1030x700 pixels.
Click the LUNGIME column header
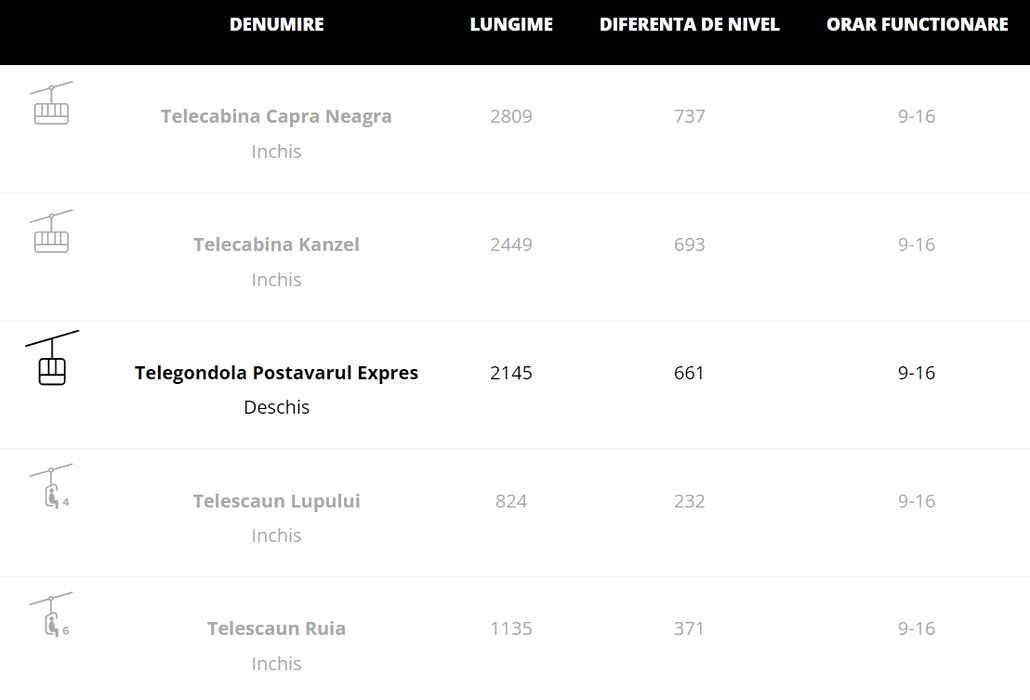pos(511,25)
